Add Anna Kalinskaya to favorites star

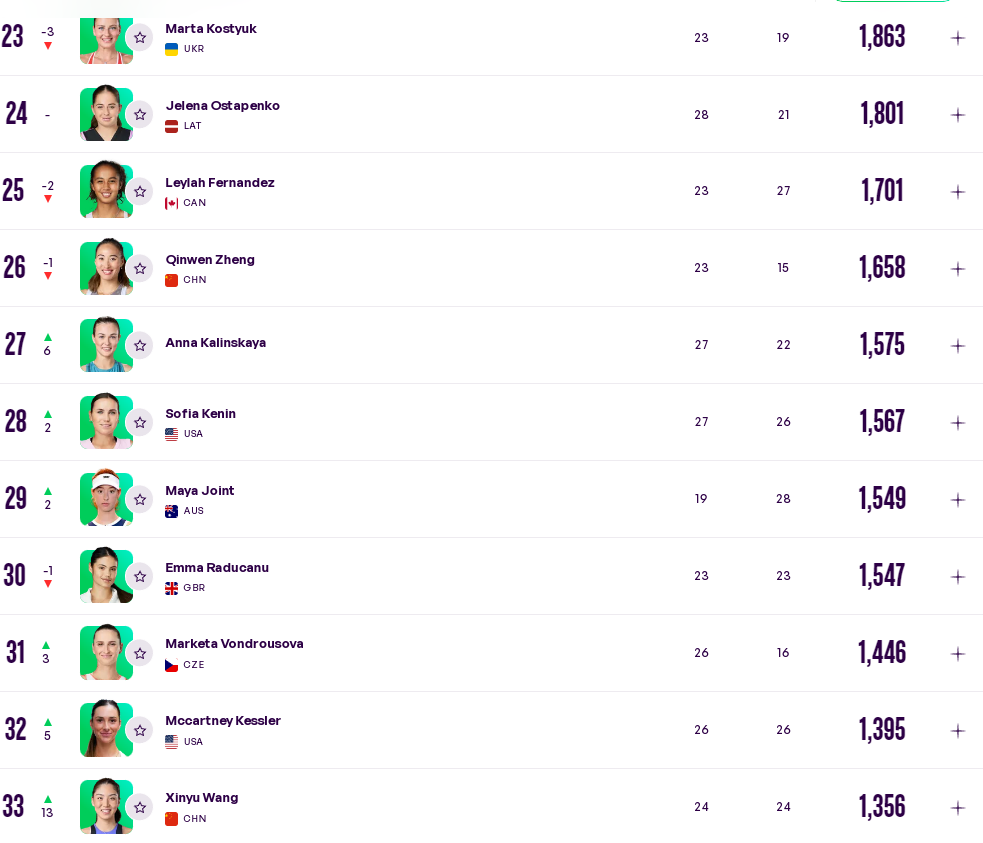tap(140, 346)
